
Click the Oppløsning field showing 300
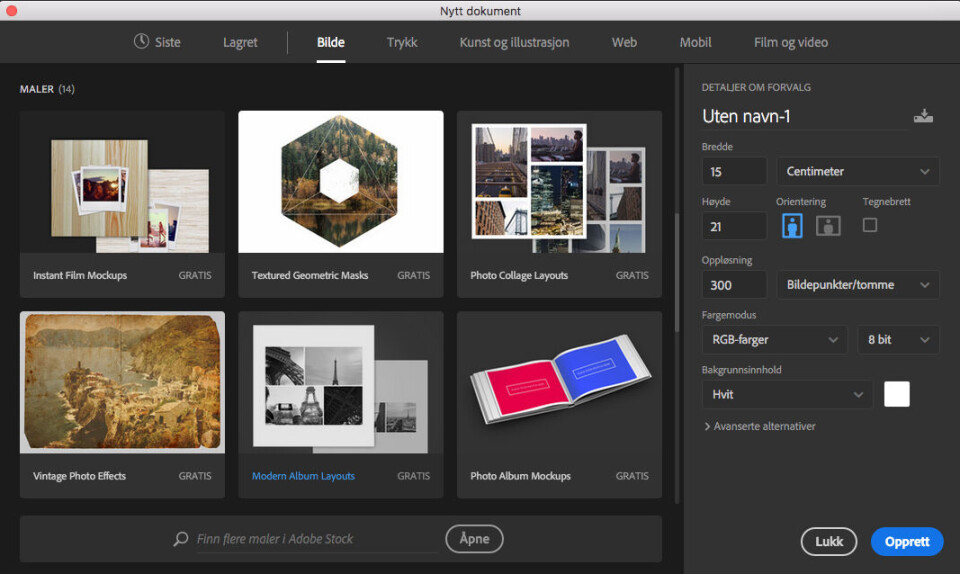click(734, 285)
